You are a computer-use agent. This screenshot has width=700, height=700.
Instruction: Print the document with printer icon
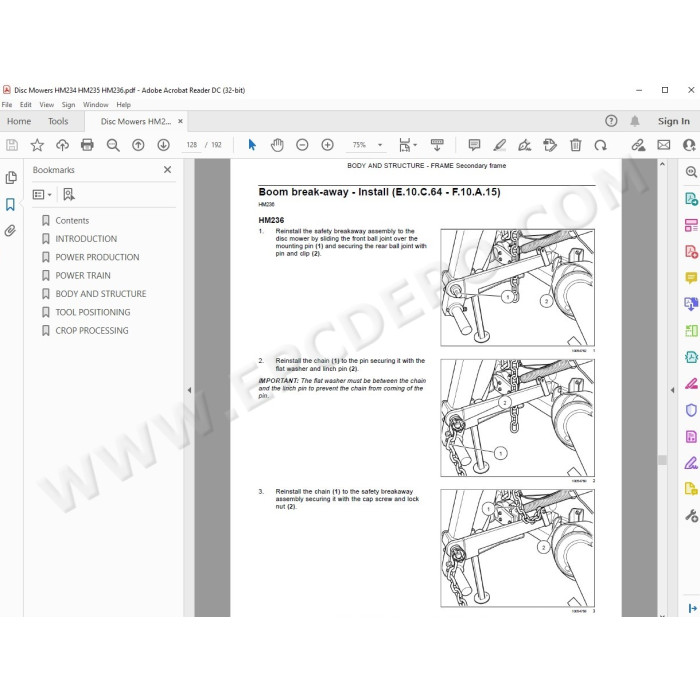[x=87, y=145]
